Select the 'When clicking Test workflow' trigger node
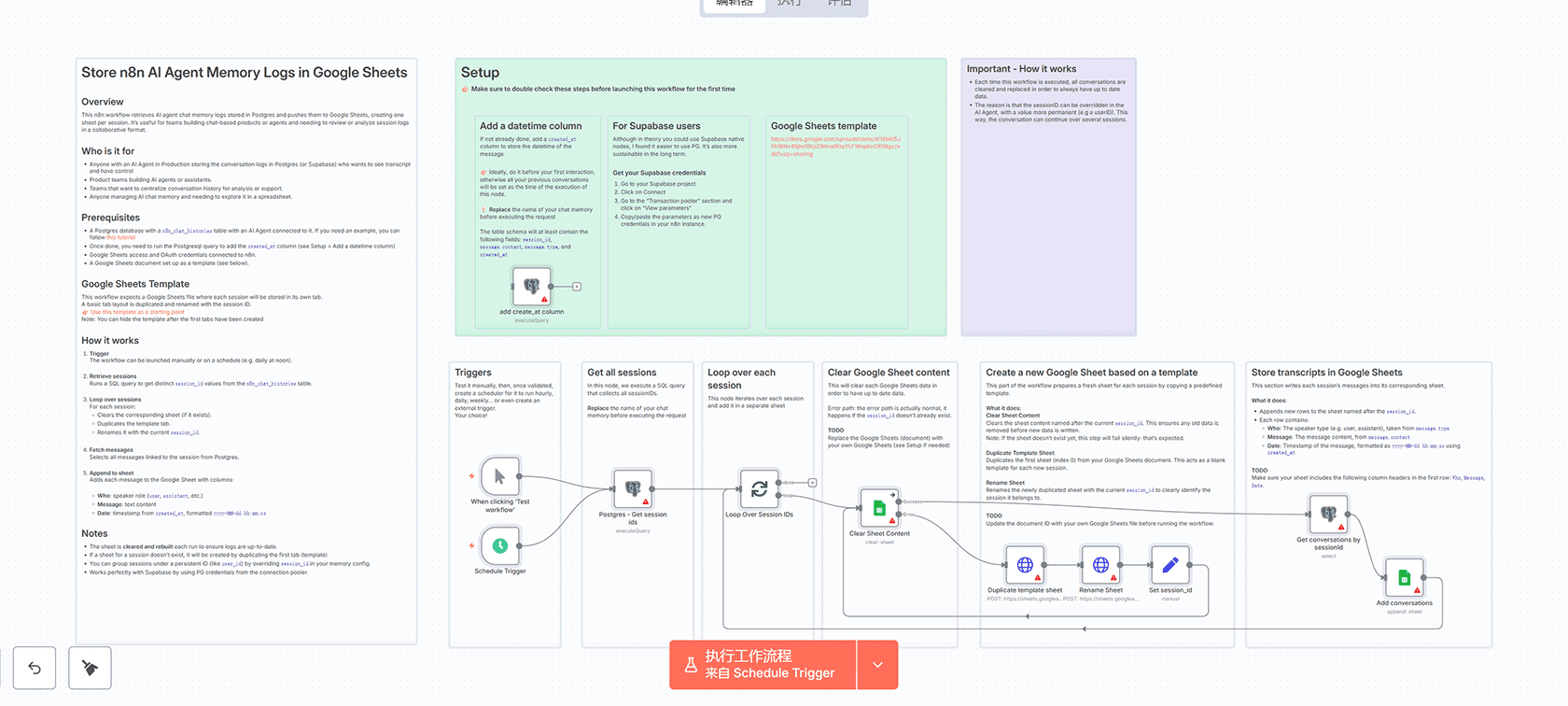Image resolution: width=1568 pixels, height=706 pixels. click(x=499, y=477)
